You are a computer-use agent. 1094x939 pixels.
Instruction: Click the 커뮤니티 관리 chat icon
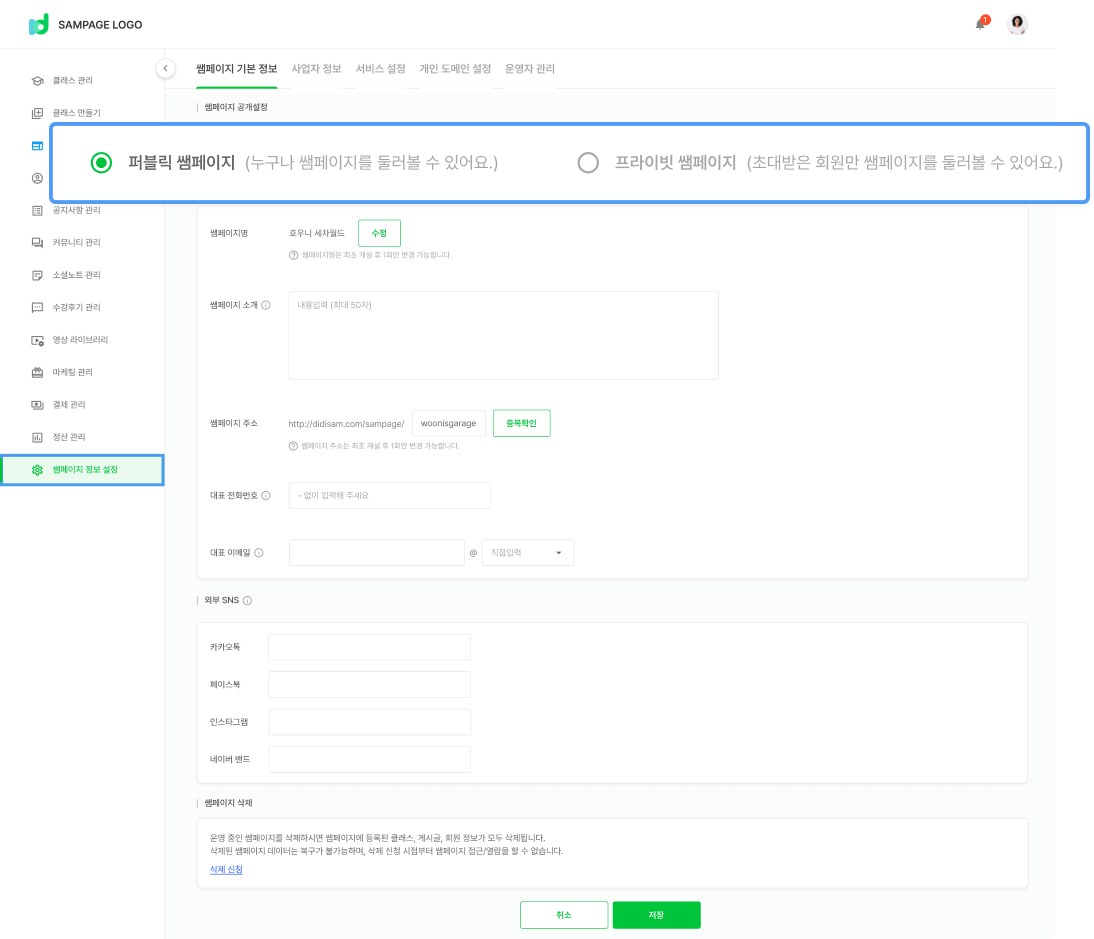[37, 243]
